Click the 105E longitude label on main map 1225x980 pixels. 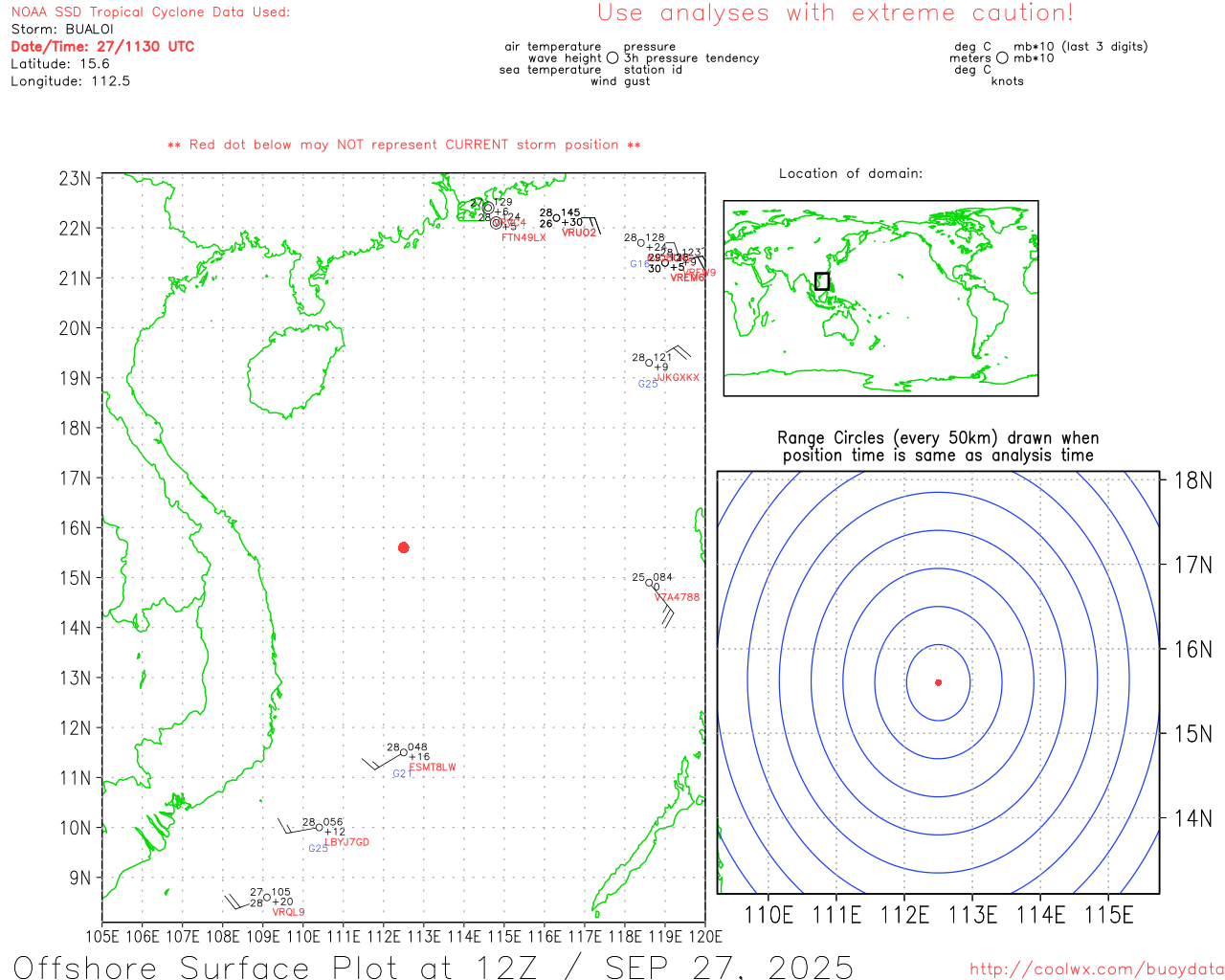coord(102,936)
